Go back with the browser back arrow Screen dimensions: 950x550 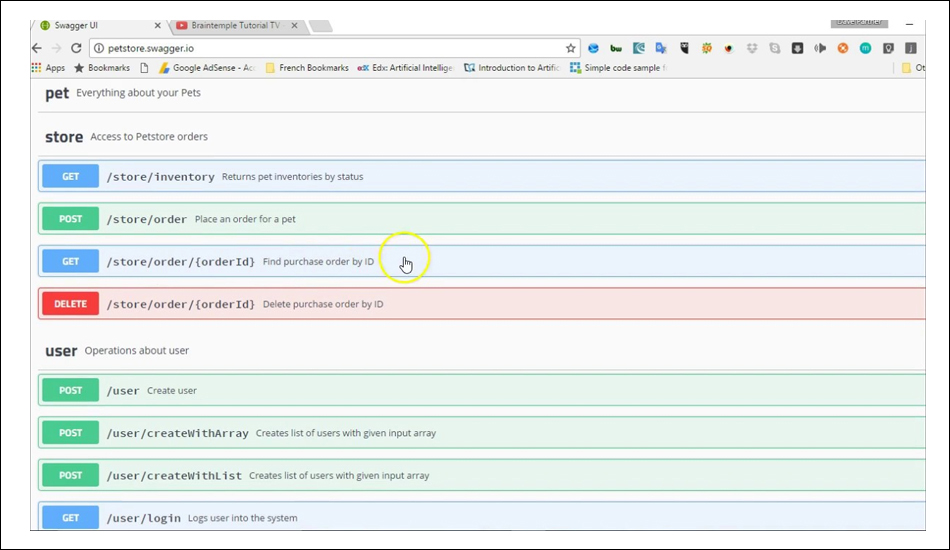tap(37, 48)
